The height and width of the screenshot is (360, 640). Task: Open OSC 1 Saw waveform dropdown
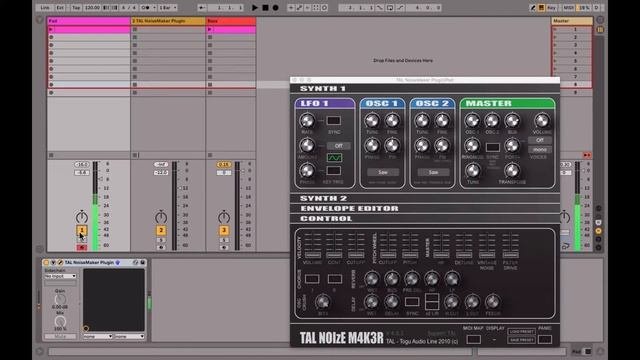click(383, 172)
